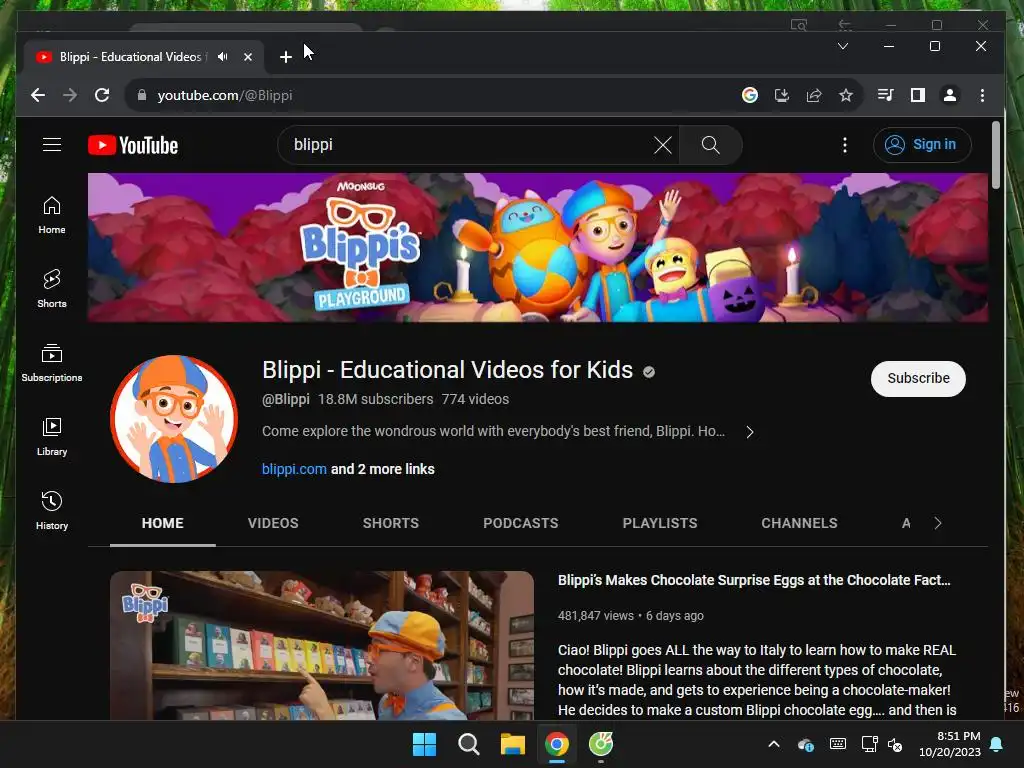The width and height of the screenshot is (1024, 768).
Task: Go to Home in the sidebar
Action: (52, 216)
